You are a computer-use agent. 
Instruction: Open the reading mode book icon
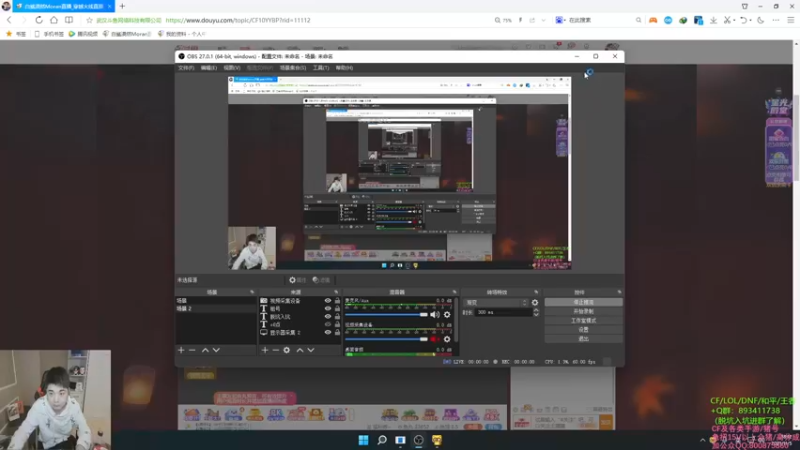tap(69, 20)
